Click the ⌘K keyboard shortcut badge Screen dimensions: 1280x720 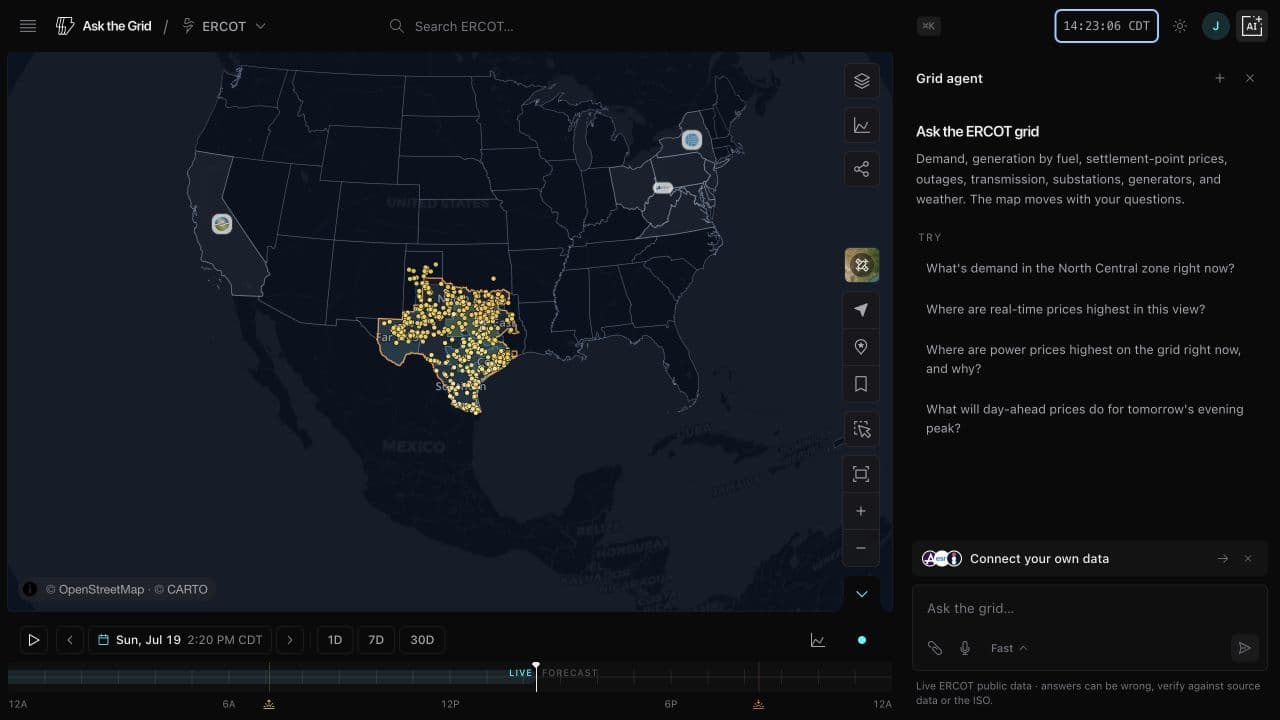(928, 26)
